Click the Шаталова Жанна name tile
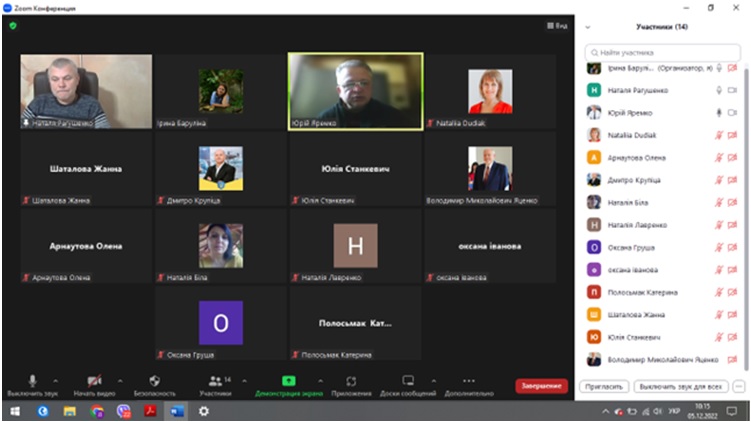Image resolution: width=751 pixels, height=422 pixels. [86, 169]
